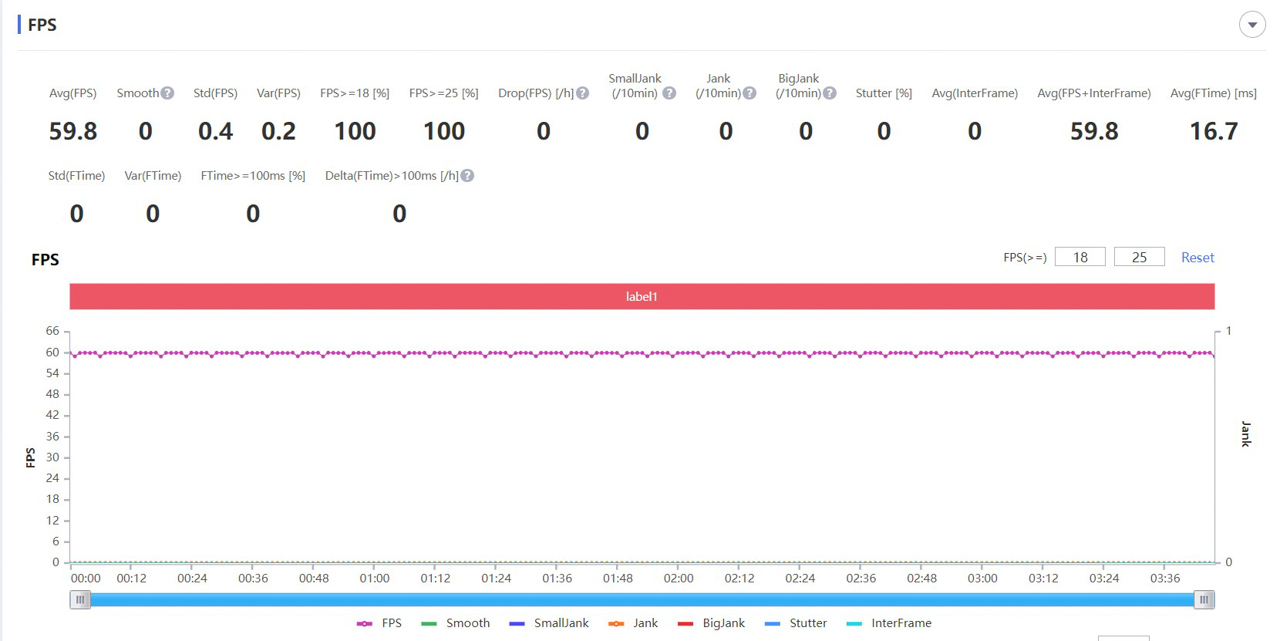Open the SmallJank help tooltip icon
Image resolution: width=1280 pixels, height=641 pixels.
pos(669,93)
